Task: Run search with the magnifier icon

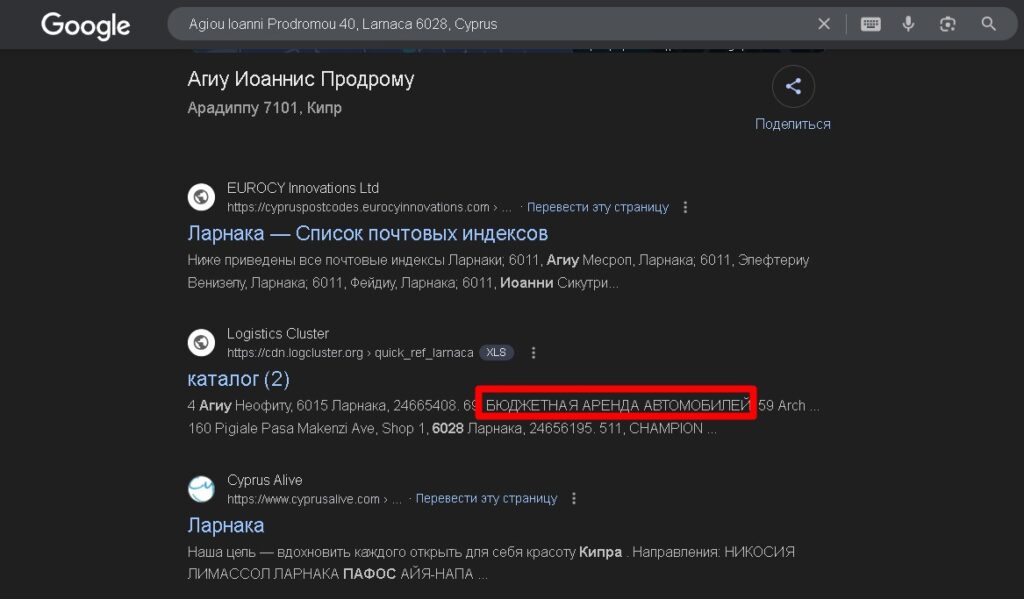Action: (989, 24)
